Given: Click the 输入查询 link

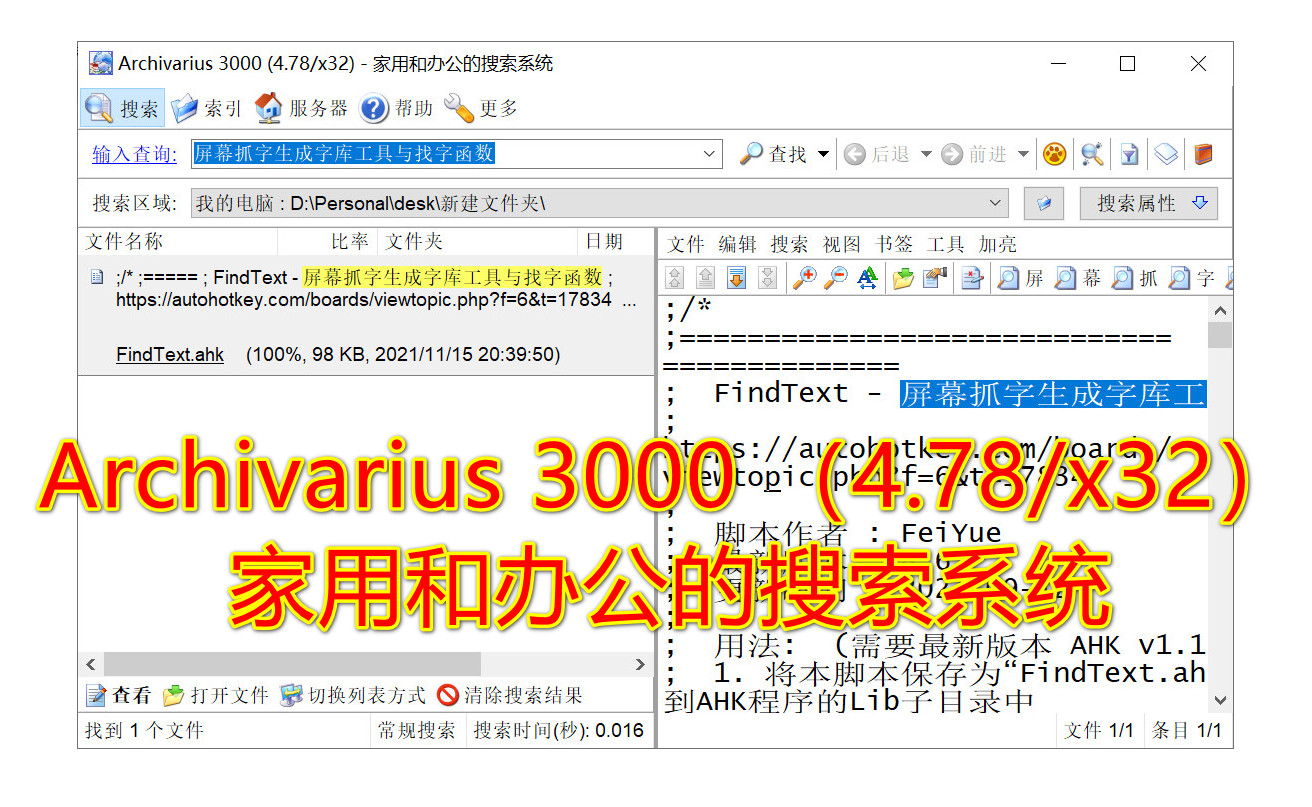Looking at the screenshot, I should (x=134, y=154).
